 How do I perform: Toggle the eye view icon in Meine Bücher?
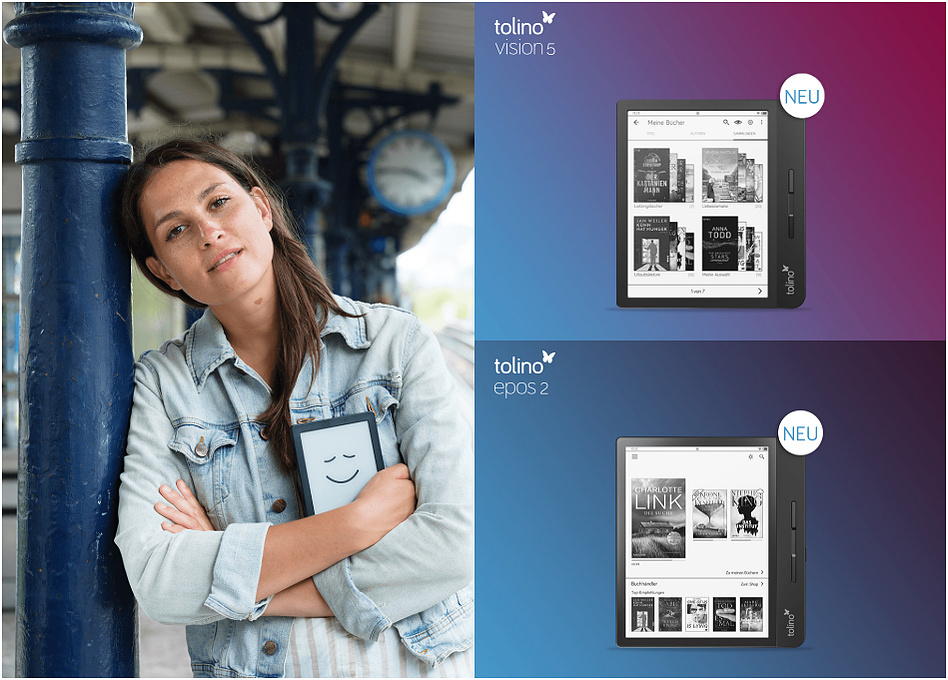click(x=738, y=122)
